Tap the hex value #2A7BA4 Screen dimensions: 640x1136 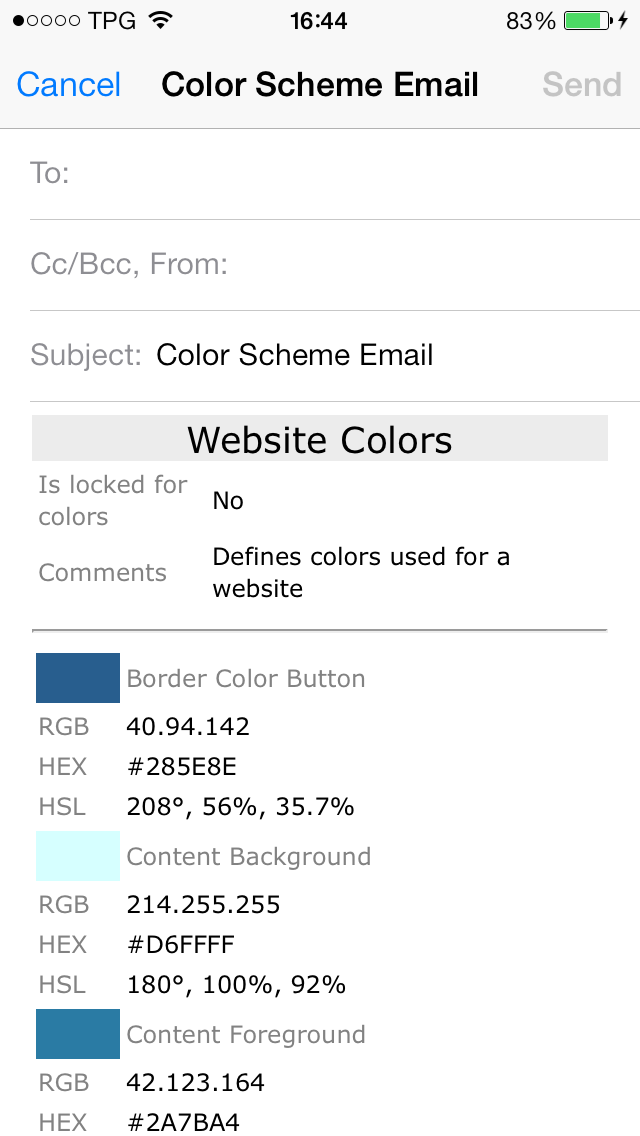183,1122
